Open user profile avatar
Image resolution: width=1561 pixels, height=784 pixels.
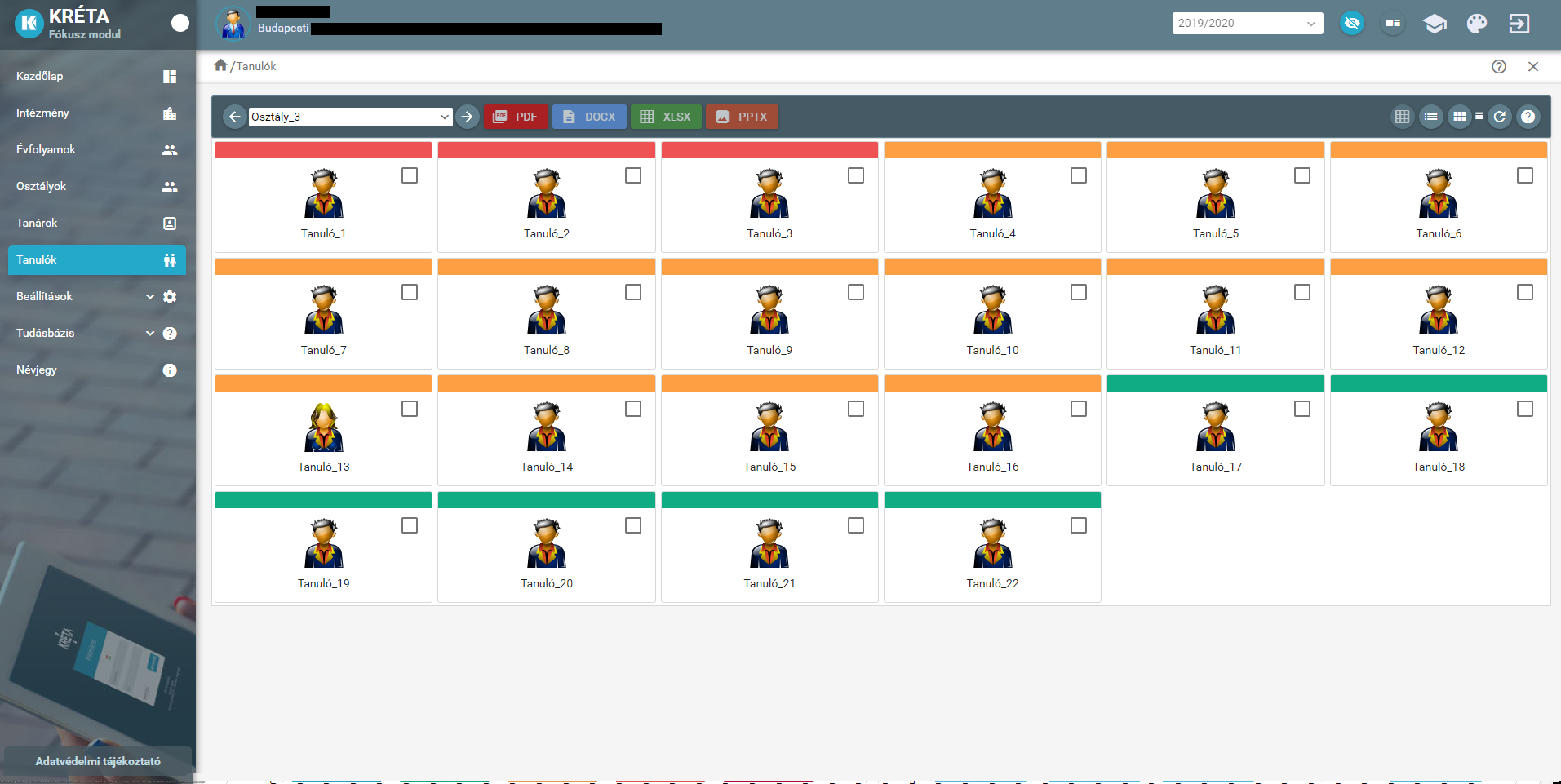tap(233, 24)
